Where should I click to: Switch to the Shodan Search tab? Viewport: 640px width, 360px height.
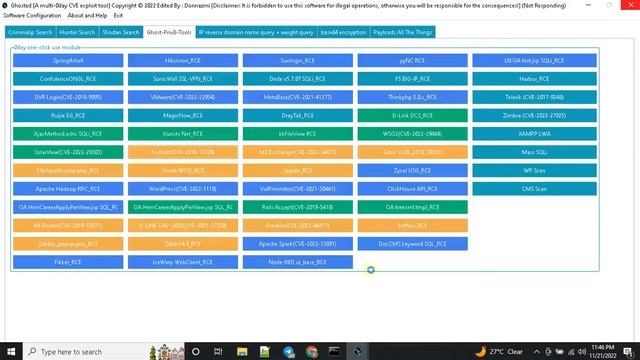pyautogui.click(x=121, y=32)
